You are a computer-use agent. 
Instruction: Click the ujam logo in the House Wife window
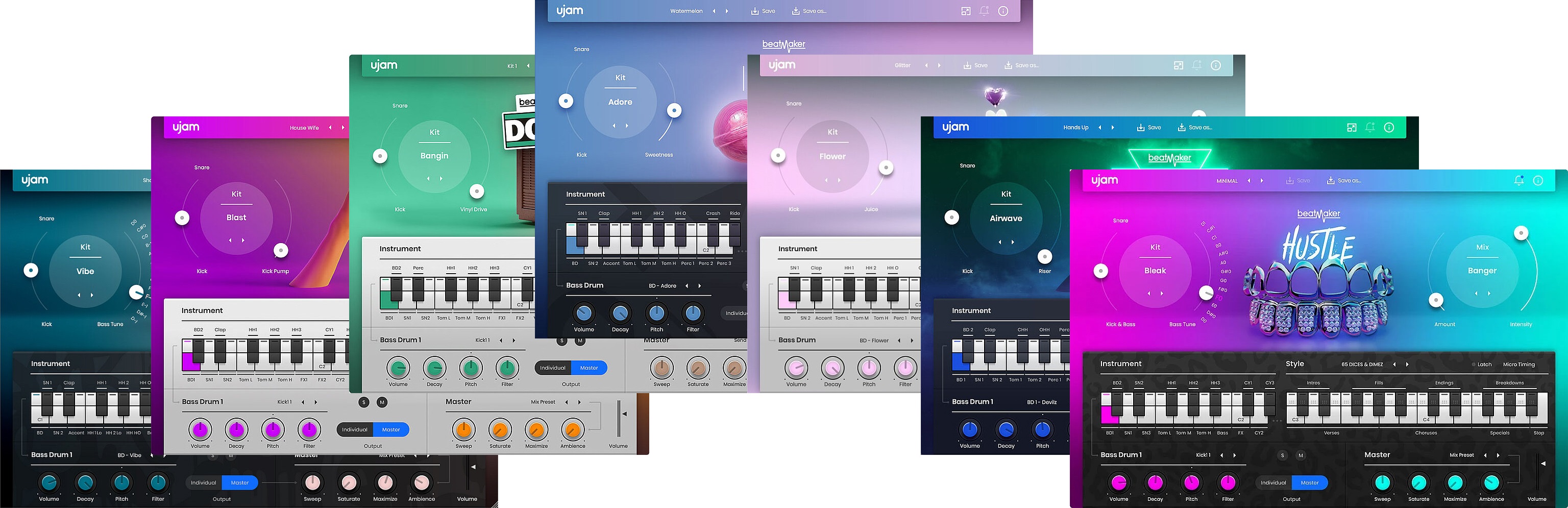pyautogui.click(x=186, y=127)
